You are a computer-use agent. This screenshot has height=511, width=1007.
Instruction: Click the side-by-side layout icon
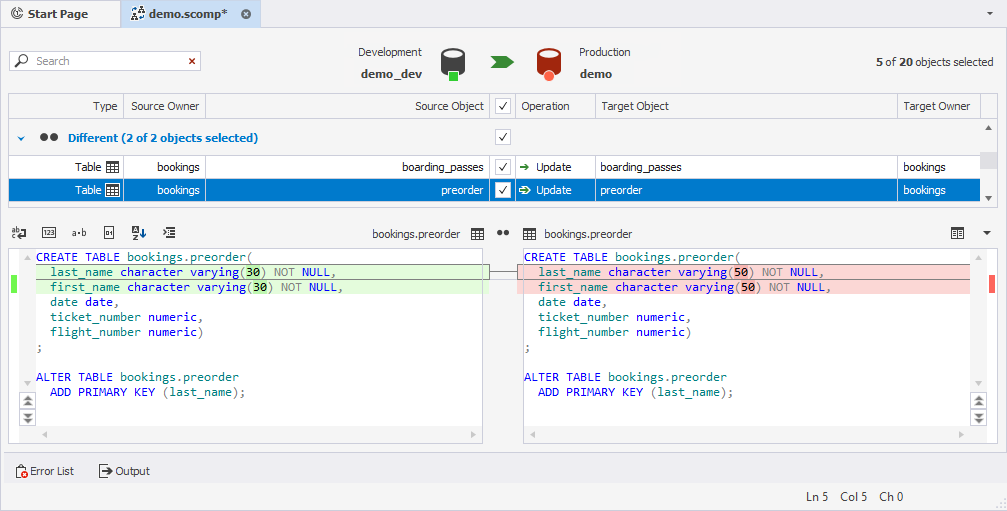pyautogui.click(x=958, y=233)
